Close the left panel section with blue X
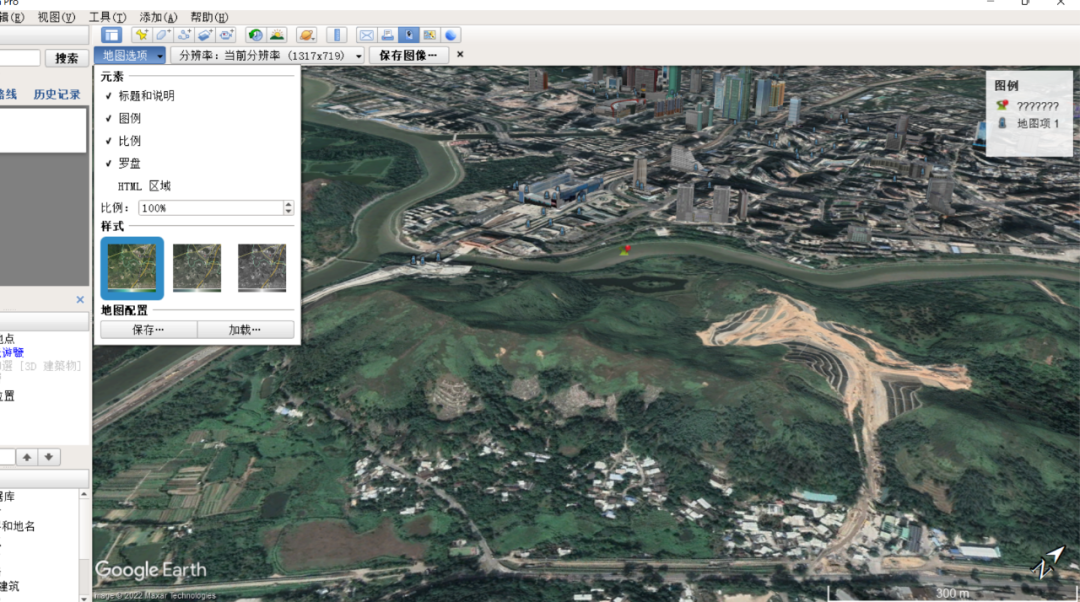1080x602 pixels. click(x=80, y=300)
